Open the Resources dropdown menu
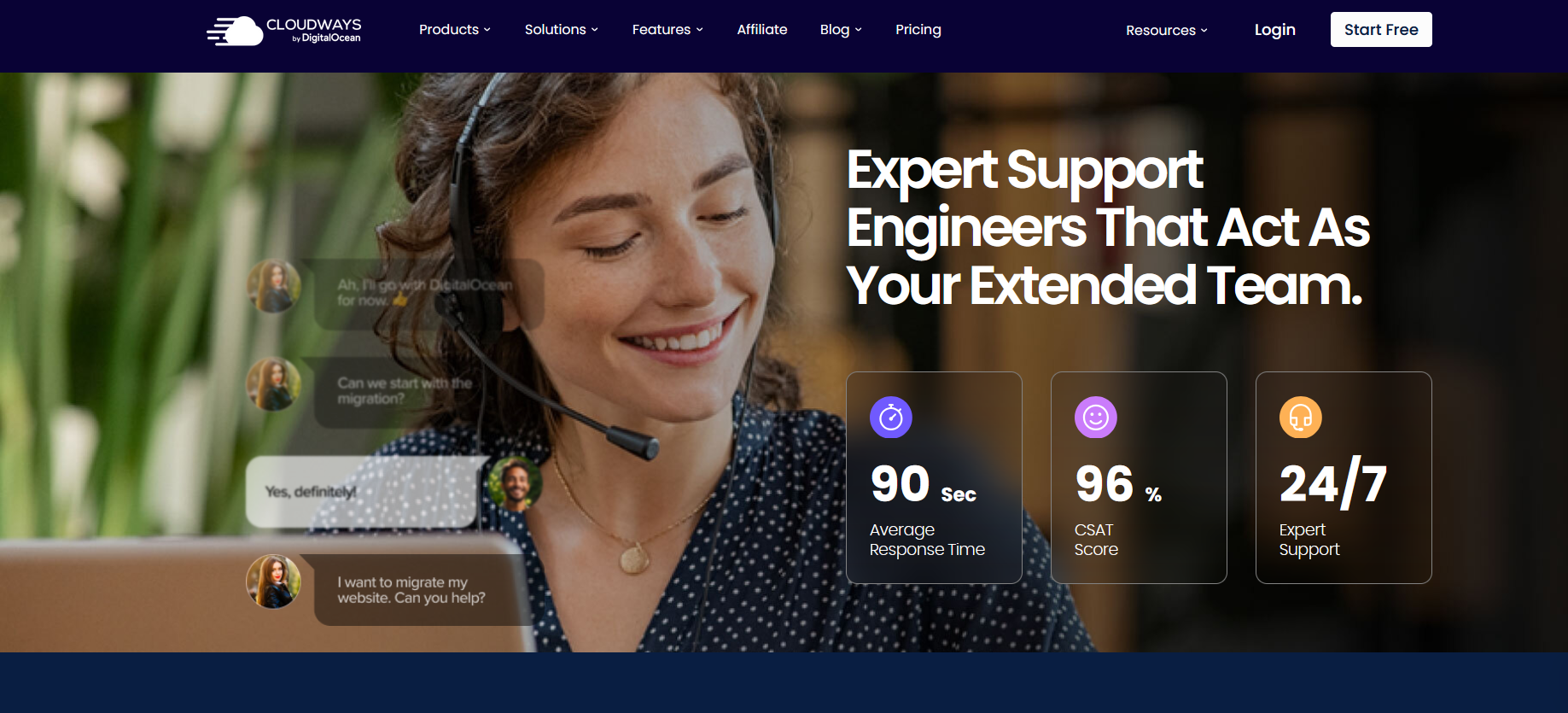This screenshot has height=713, width=1568. tap(1167, 30)
